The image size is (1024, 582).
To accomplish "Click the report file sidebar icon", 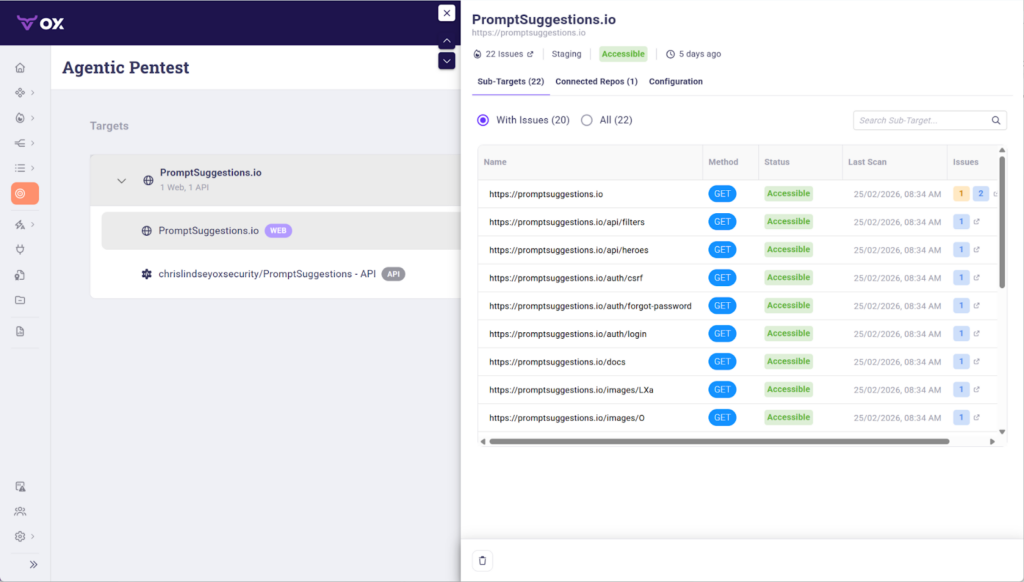I will (20, 331).
